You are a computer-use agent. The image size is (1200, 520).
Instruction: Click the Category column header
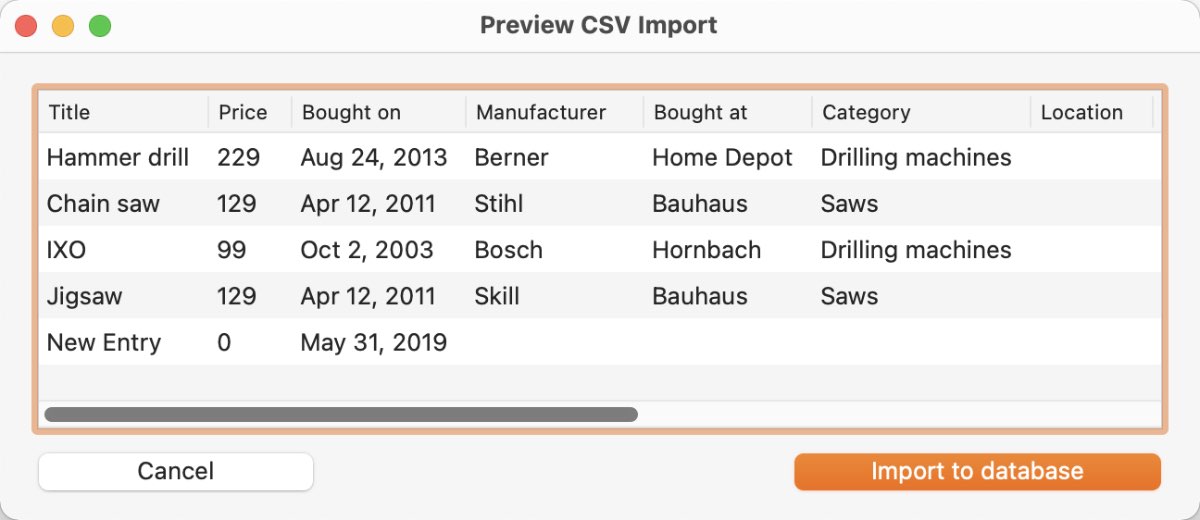921,112
